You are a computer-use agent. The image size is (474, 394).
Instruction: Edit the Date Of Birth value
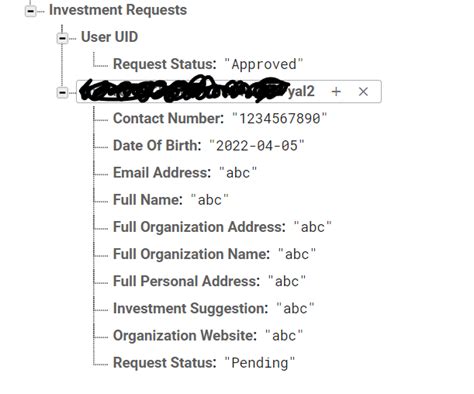[257, 146]
